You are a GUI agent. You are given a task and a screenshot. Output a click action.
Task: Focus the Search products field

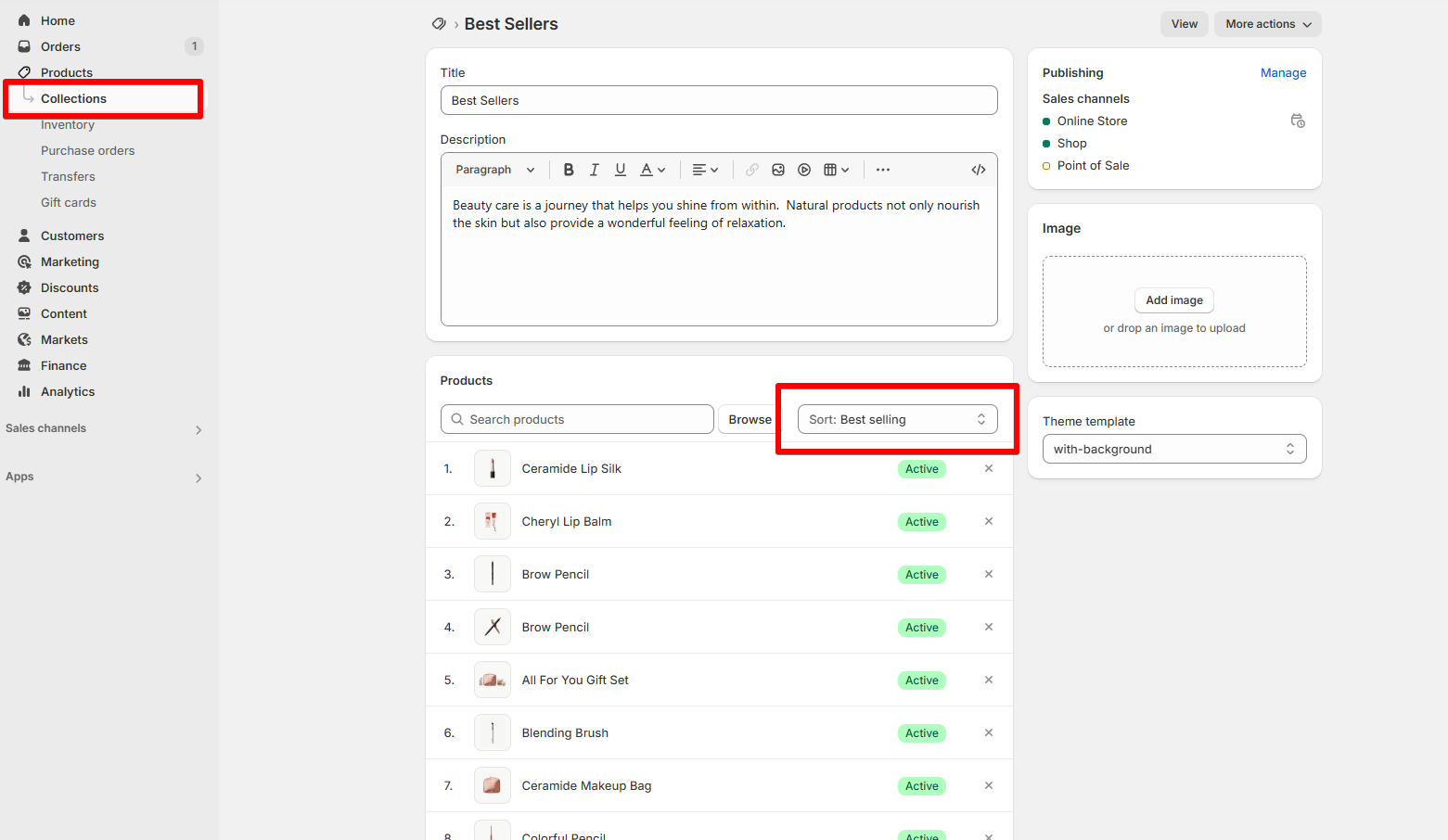577,419
